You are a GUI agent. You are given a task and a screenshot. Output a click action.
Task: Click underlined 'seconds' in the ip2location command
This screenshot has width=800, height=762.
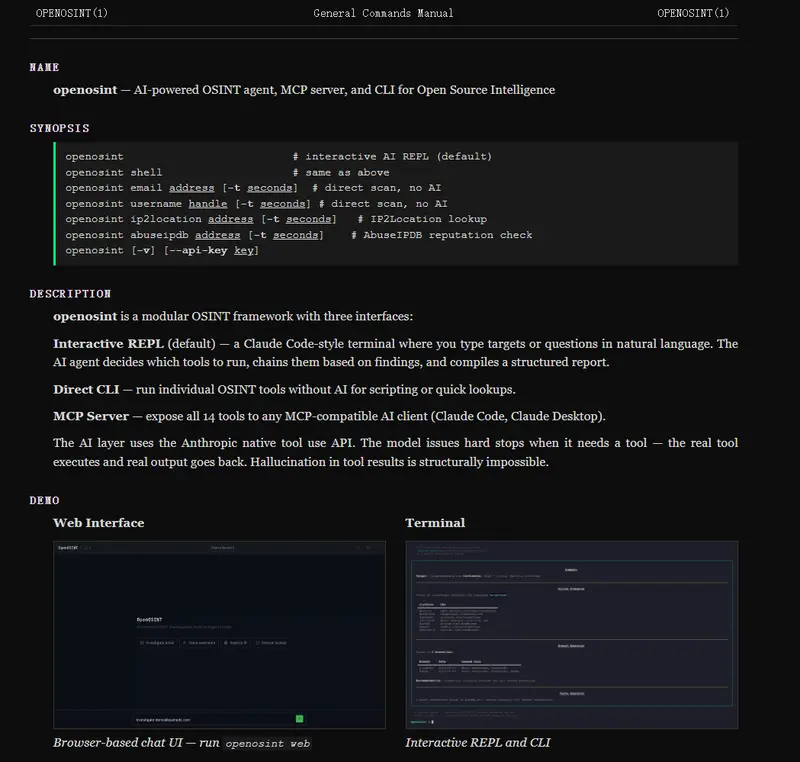pos(308,219)
